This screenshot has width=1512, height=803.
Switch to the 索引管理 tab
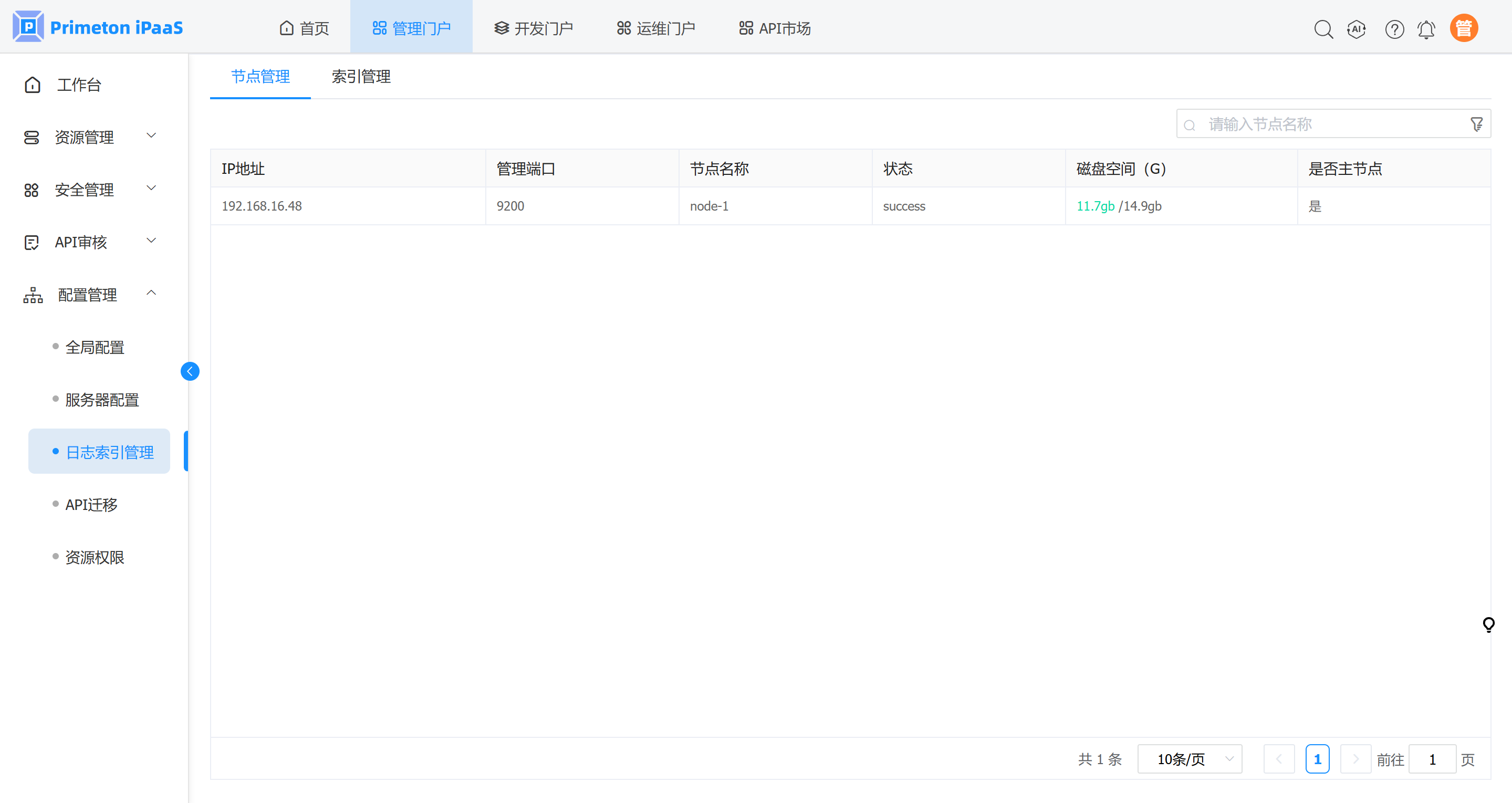[361, 76]
